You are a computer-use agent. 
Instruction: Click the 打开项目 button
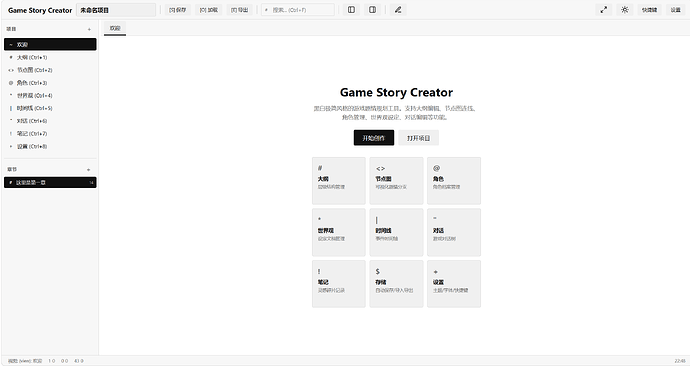click(418, 138)
